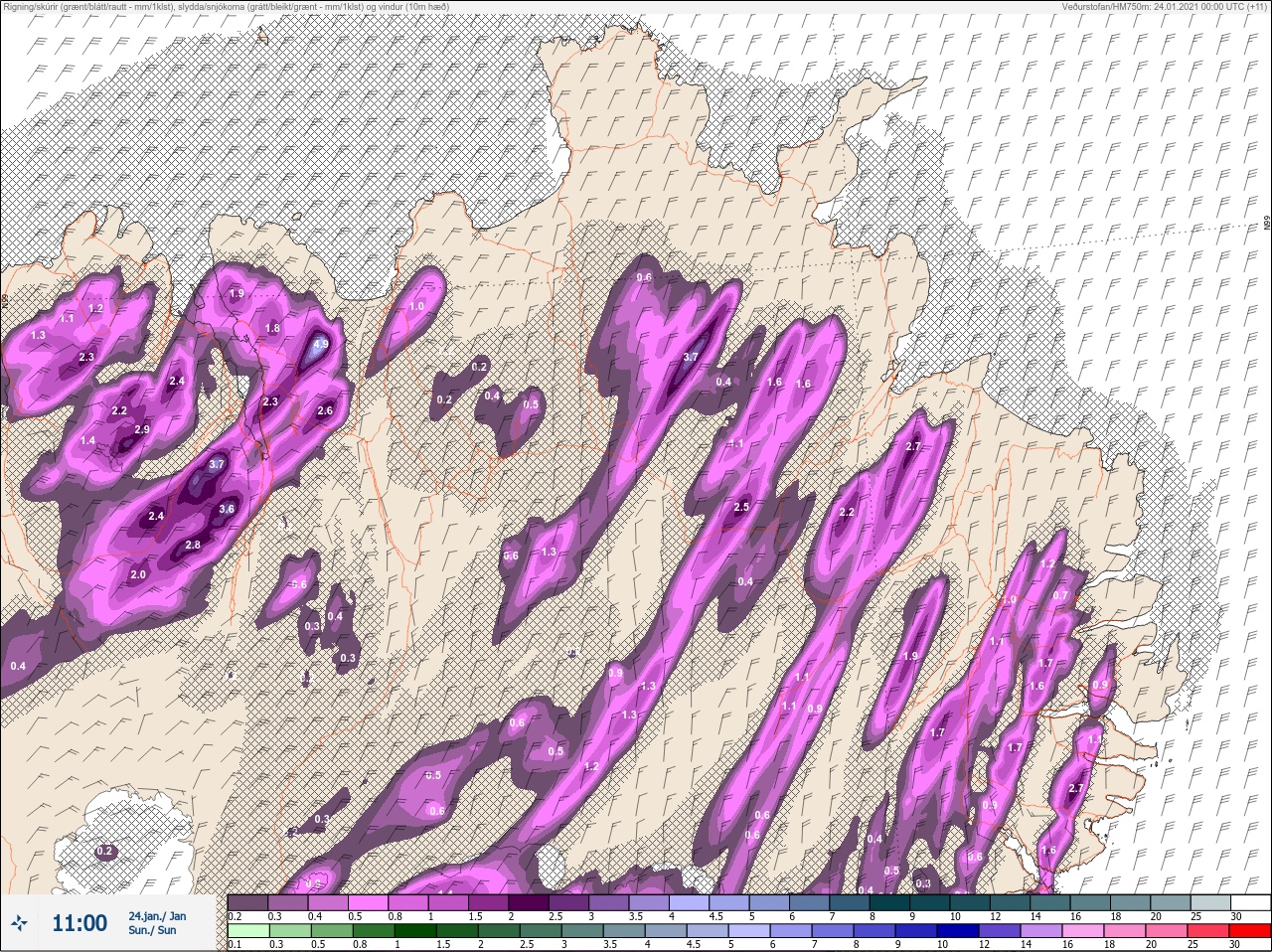
Task: Click the Veðurstofan star logo icon
Action: pos(20,923)
